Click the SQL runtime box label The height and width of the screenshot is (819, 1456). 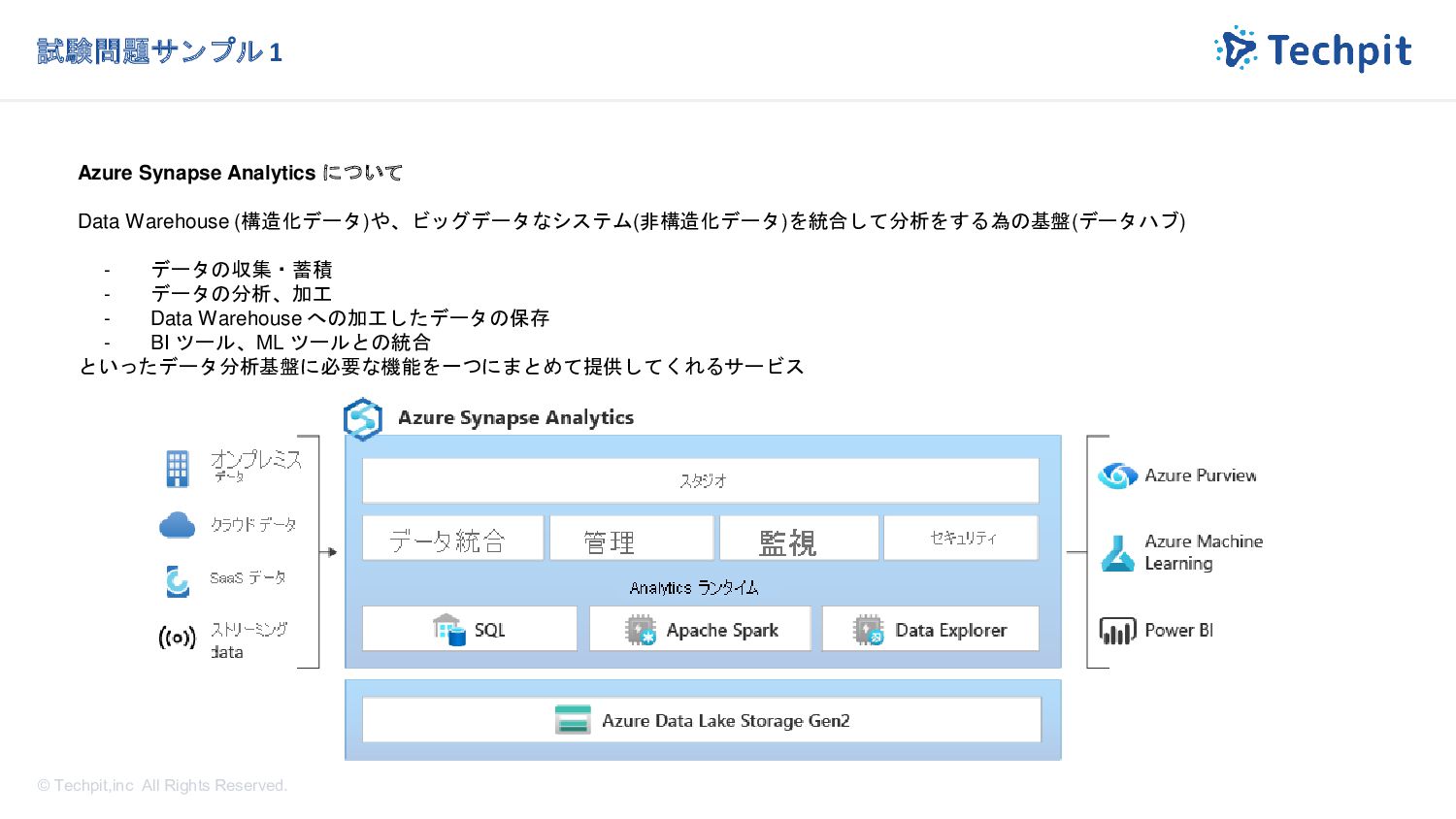click(489, 630)
